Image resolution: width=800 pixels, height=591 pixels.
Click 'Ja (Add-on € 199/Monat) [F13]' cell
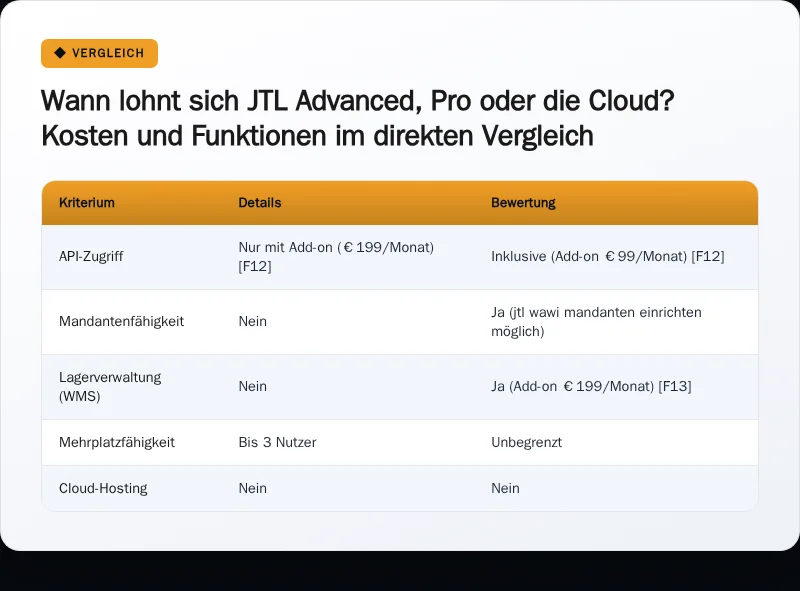pyautogui.click(x=591, y=386)
